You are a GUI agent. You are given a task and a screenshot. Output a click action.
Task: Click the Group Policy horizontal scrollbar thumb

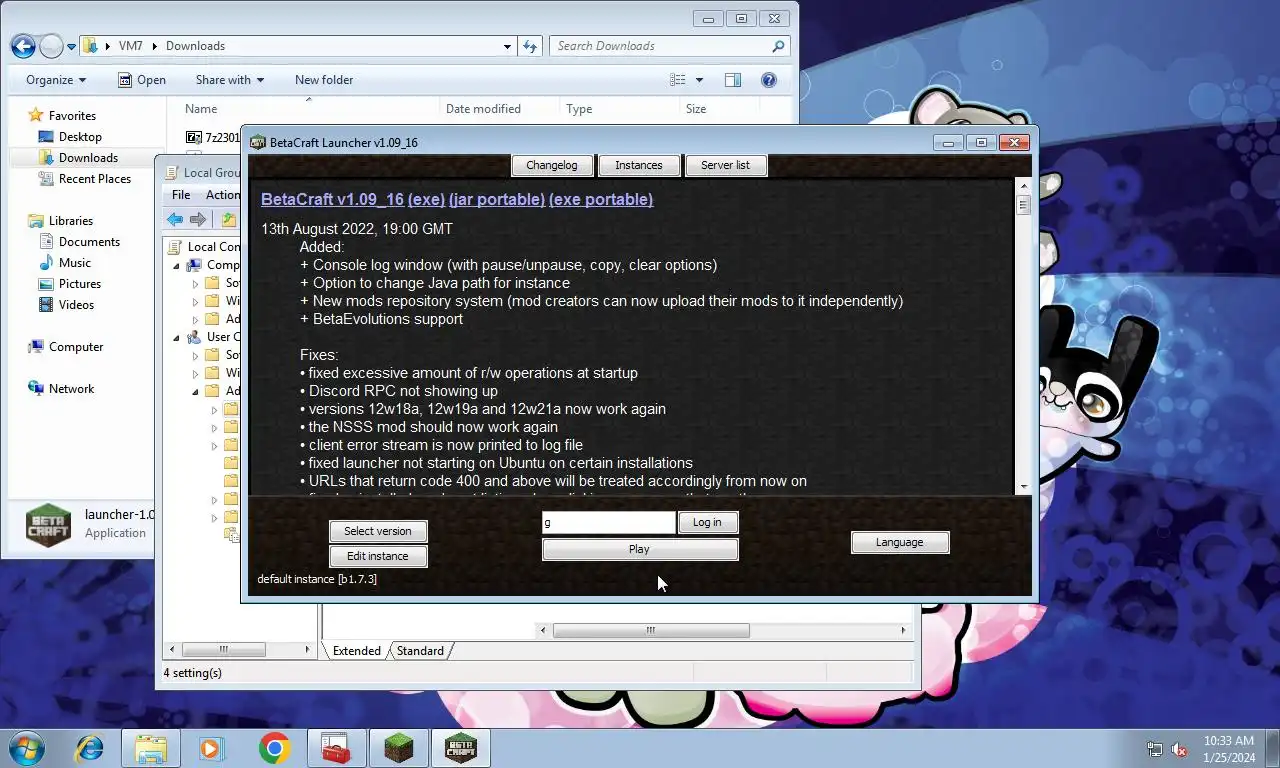pyautogui.click(x=651, y=630)
